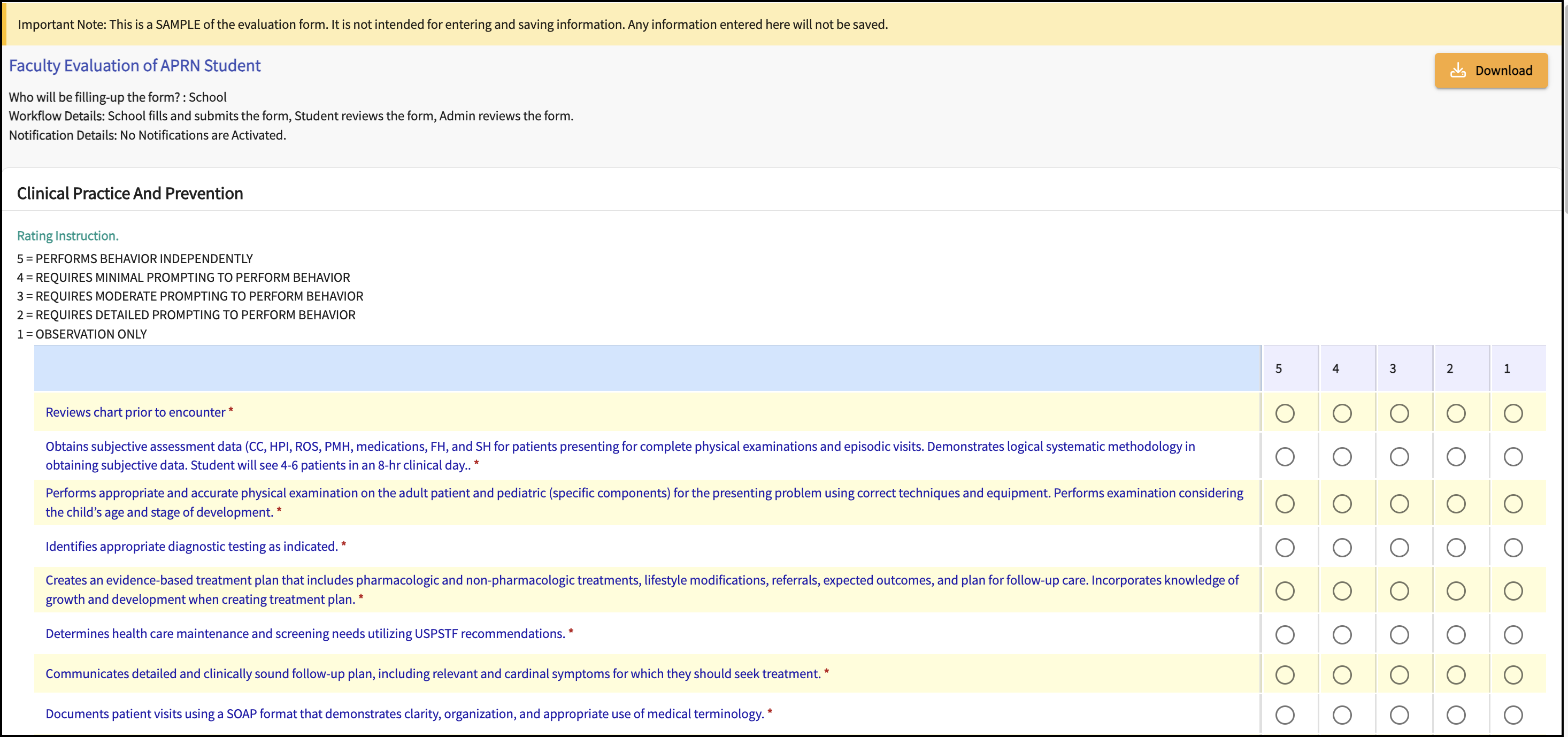Select rating 3 for 'Performs appropriate and accurate physical examination'
The width and height of the screenshot is (1568, 737).
pos(1399,503)
